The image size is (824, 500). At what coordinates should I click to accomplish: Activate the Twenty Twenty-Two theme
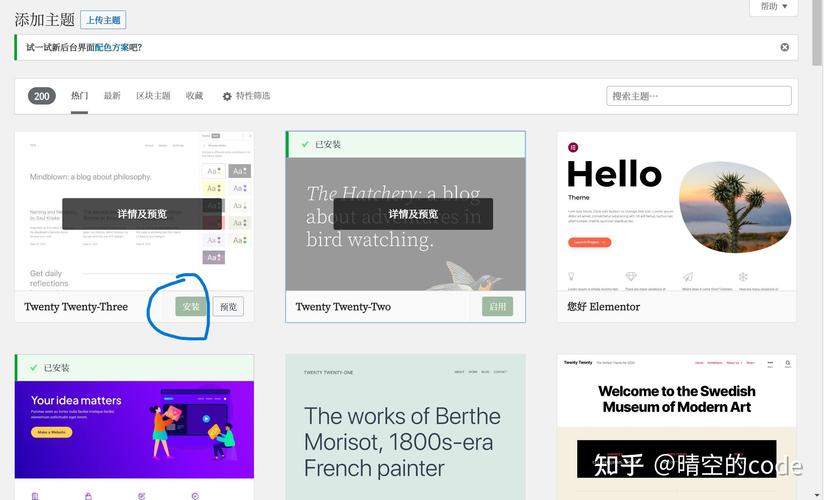pyautogui.click(x=497, y=307)
